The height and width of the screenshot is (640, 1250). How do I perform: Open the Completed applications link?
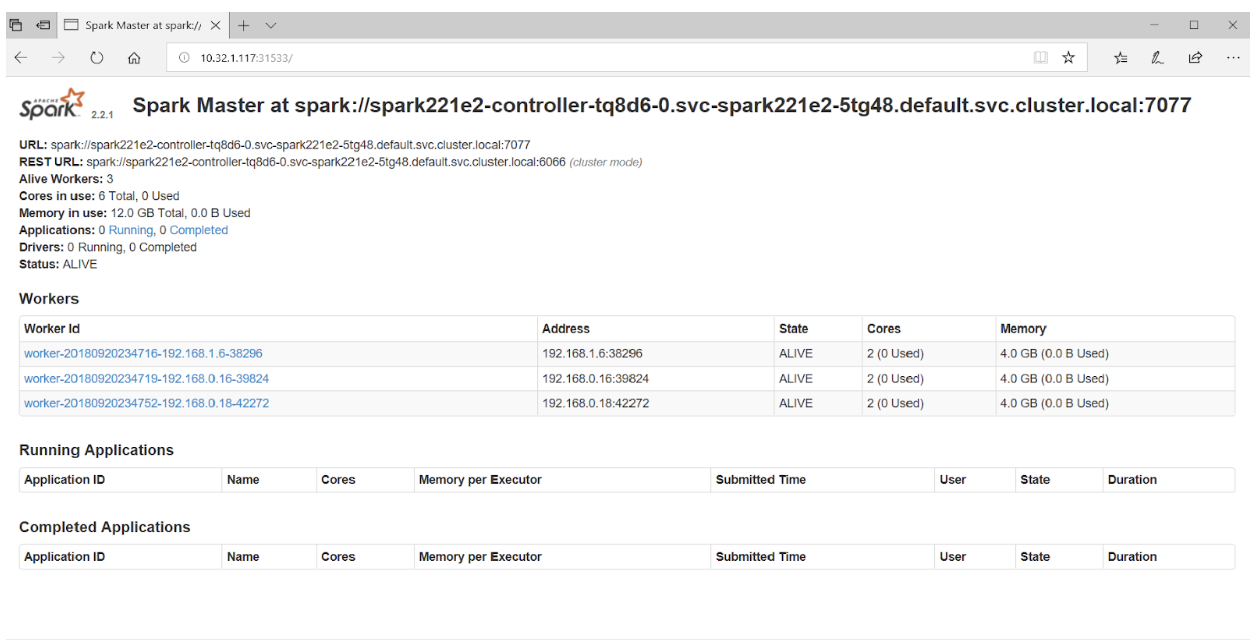(198, 230)
